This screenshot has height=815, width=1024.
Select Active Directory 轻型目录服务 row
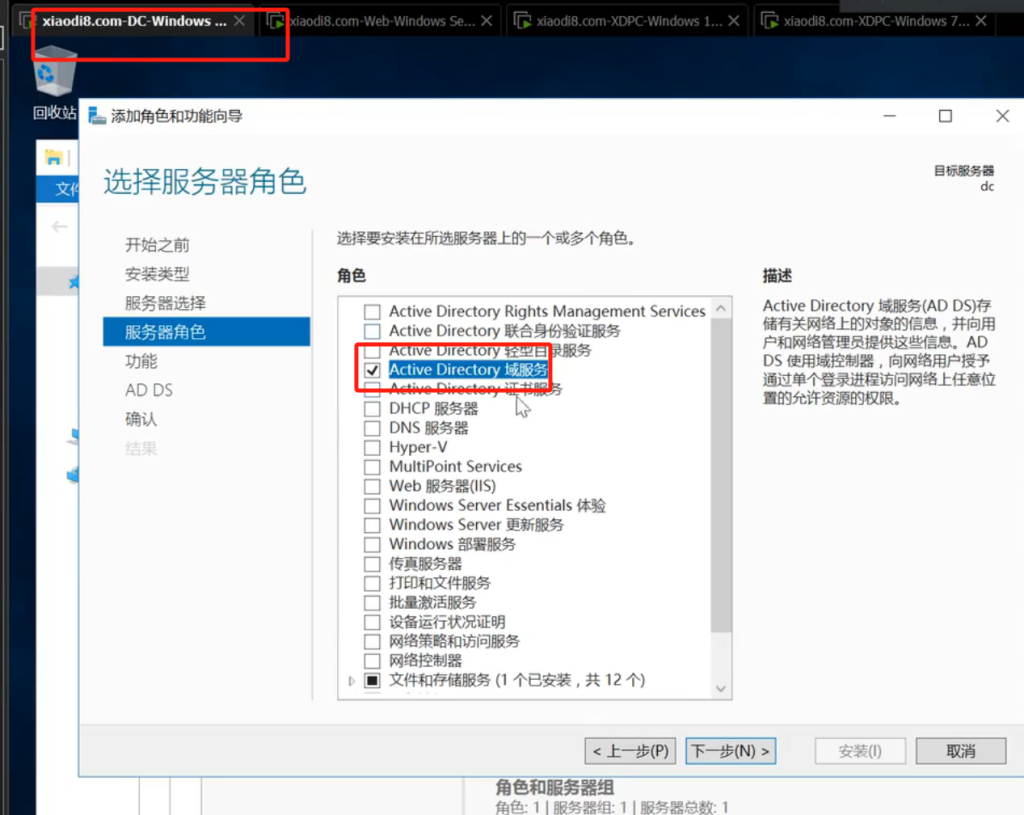(x=490, y=351)
